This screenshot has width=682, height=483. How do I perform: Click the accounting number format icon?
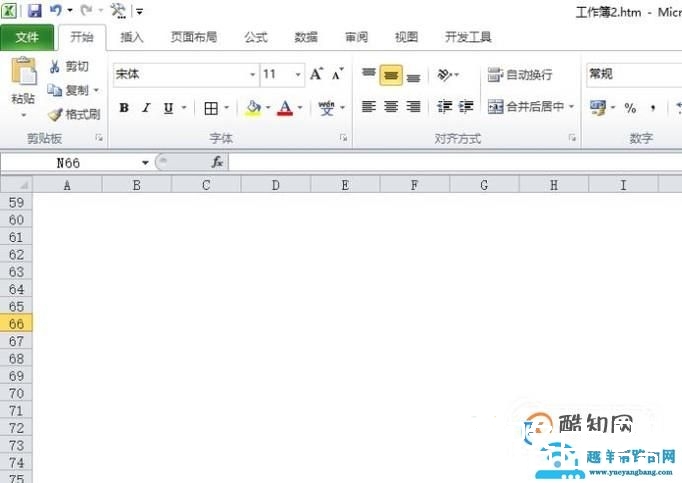tap(598, 107)
